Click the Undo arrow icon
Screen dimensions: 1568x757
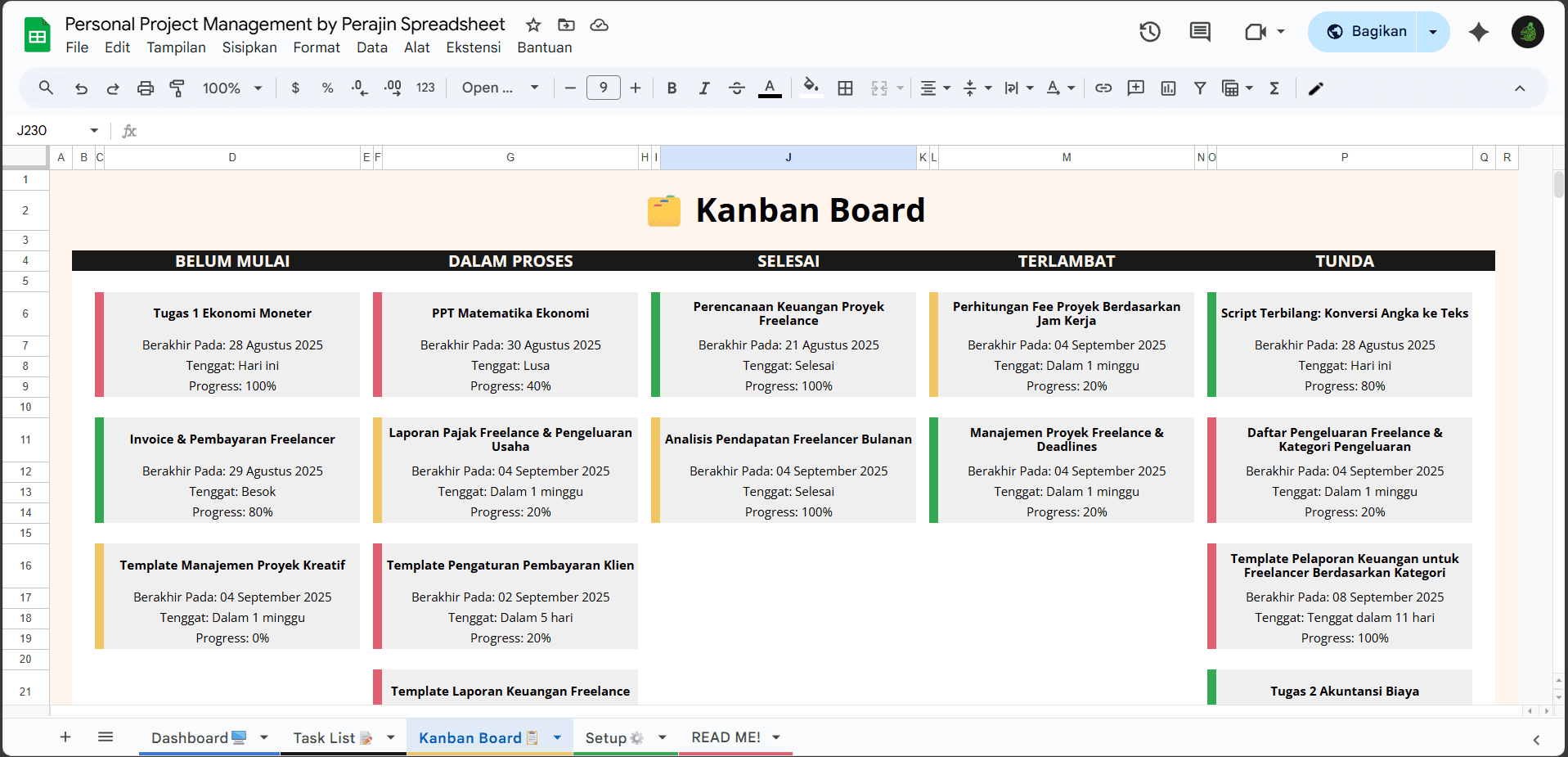(x=81, y=88)
